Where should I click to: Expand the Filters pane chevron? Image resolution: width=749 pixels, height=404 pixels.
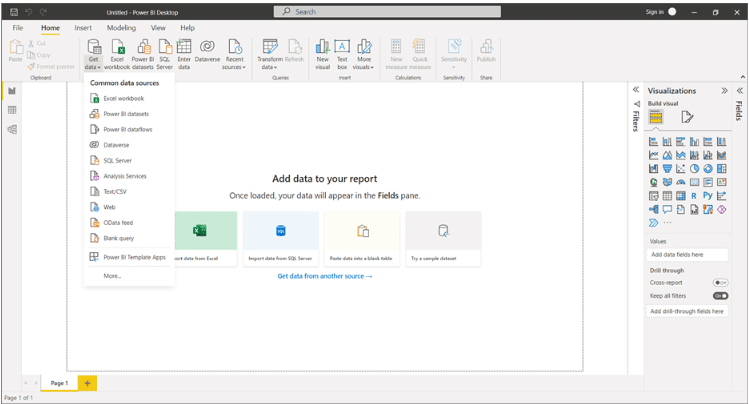[x=636, y=90]
